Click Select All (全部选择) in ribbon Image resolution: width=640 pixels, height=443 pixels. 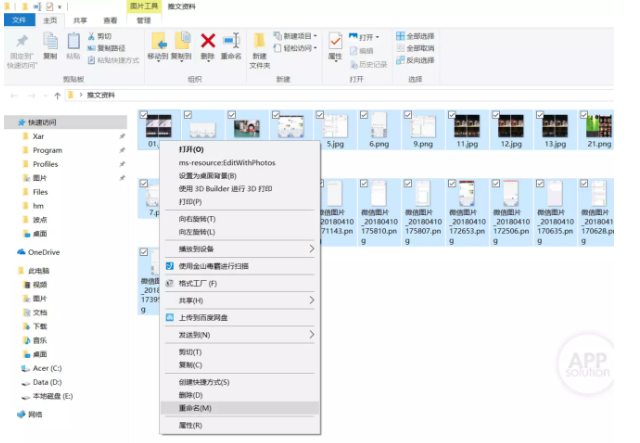(x=418, y=35)
